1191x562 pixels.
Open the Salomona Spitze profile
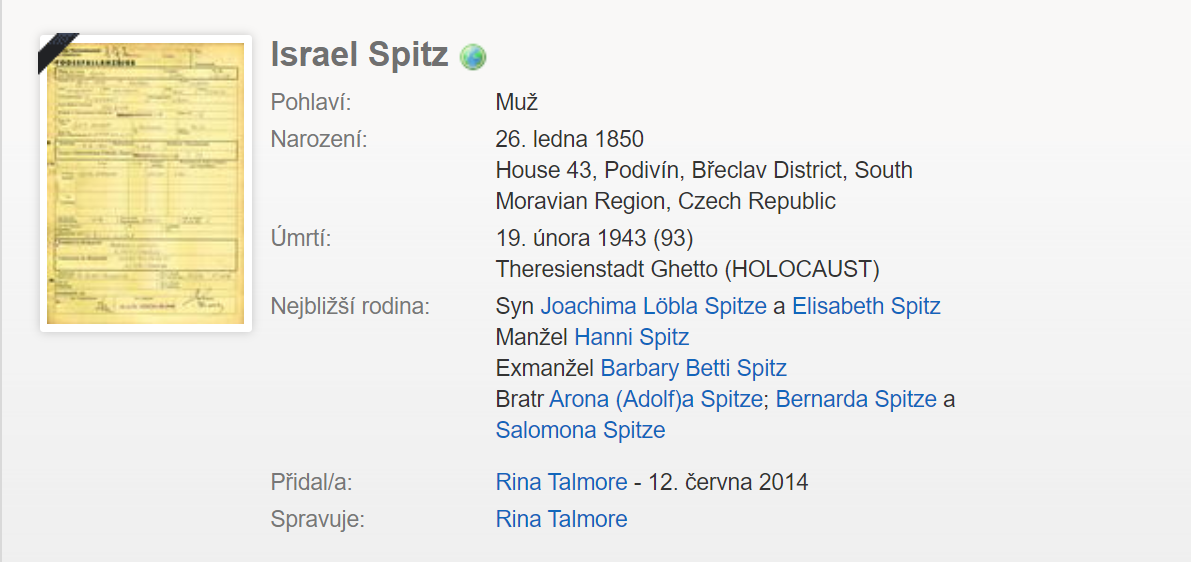[x=580, y=430]
